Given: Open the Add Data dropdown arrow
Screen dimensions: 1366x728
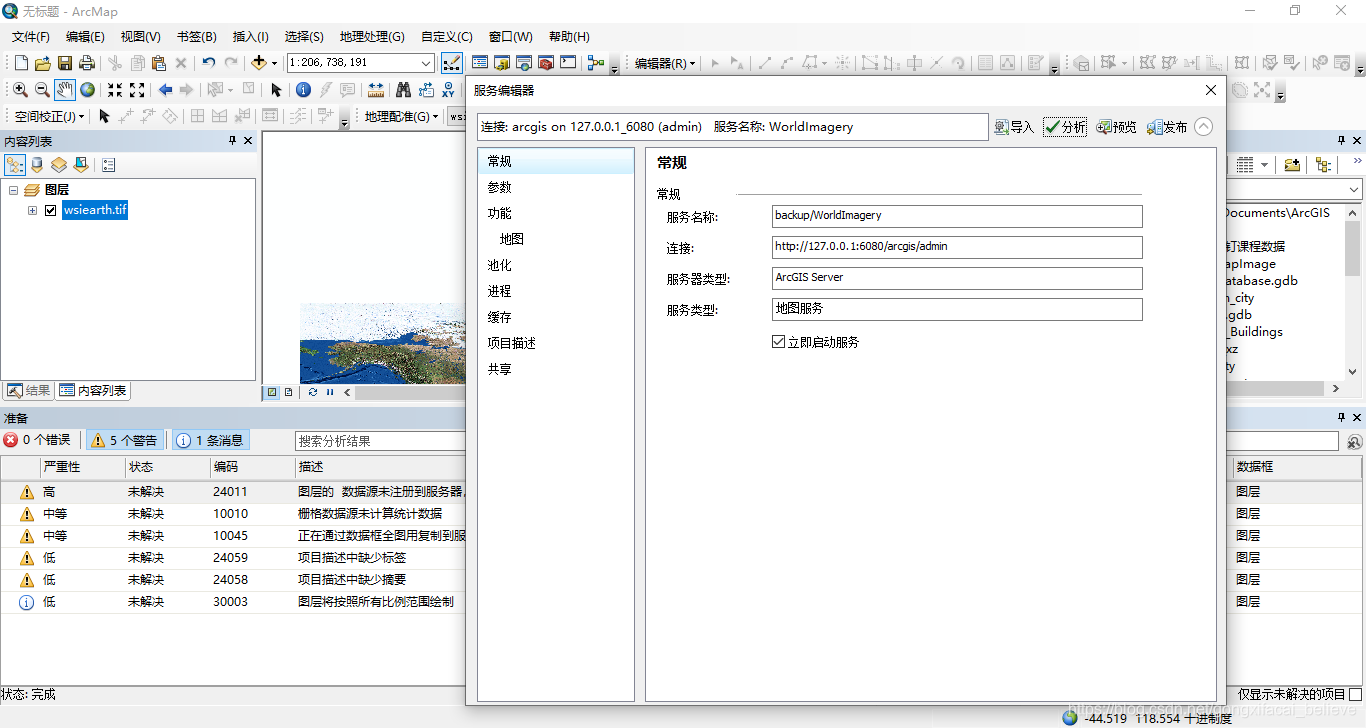Looking at the screenshot, I should coord(275,63).
